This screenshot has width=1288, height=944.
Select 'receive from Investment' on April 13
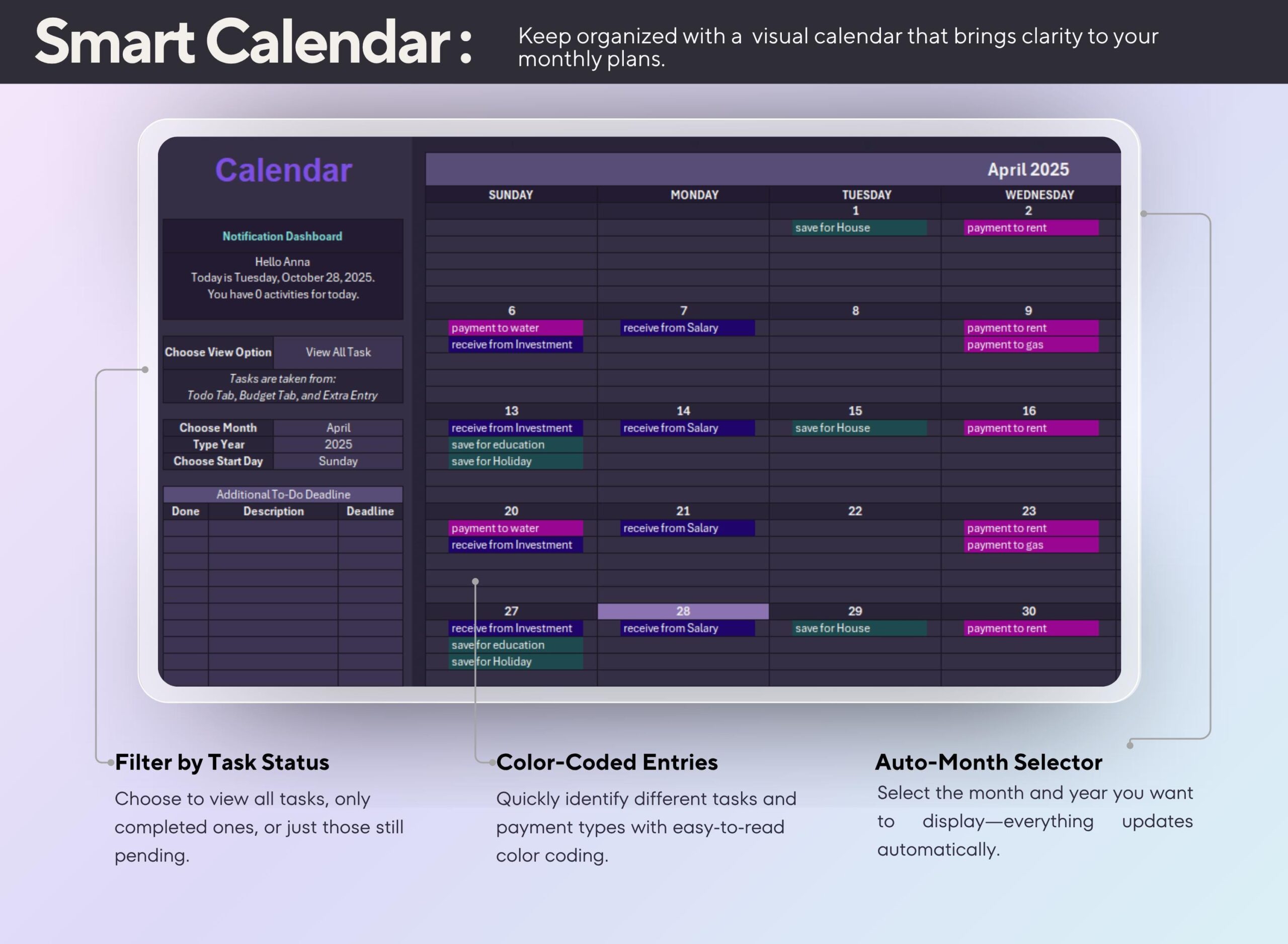[x=515, y=427]
